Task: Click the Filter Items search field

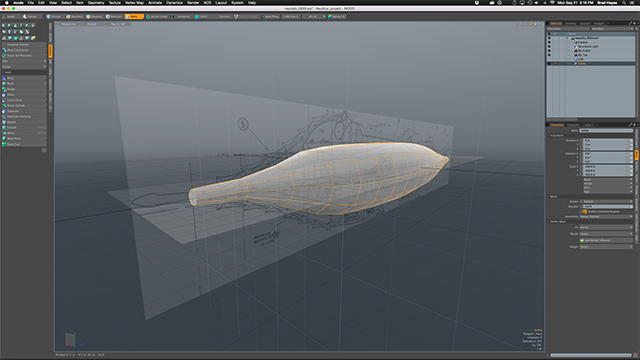Action: pos(568,29)
